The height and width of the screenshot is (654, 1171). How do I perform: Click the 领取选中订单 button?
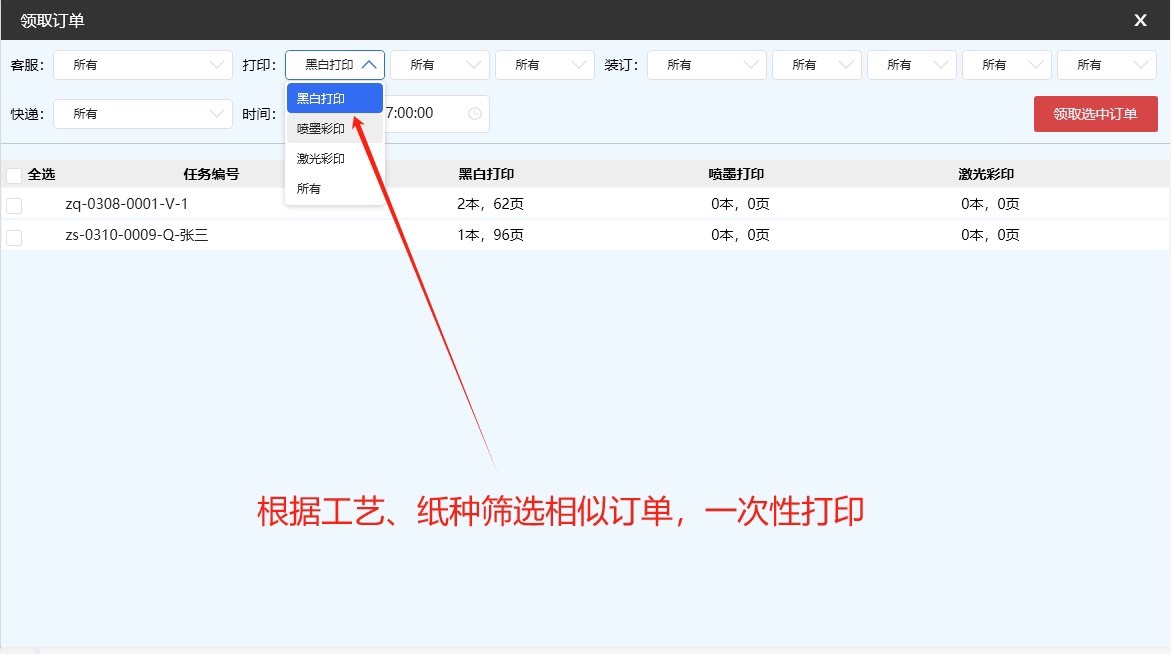point(1096,114)
